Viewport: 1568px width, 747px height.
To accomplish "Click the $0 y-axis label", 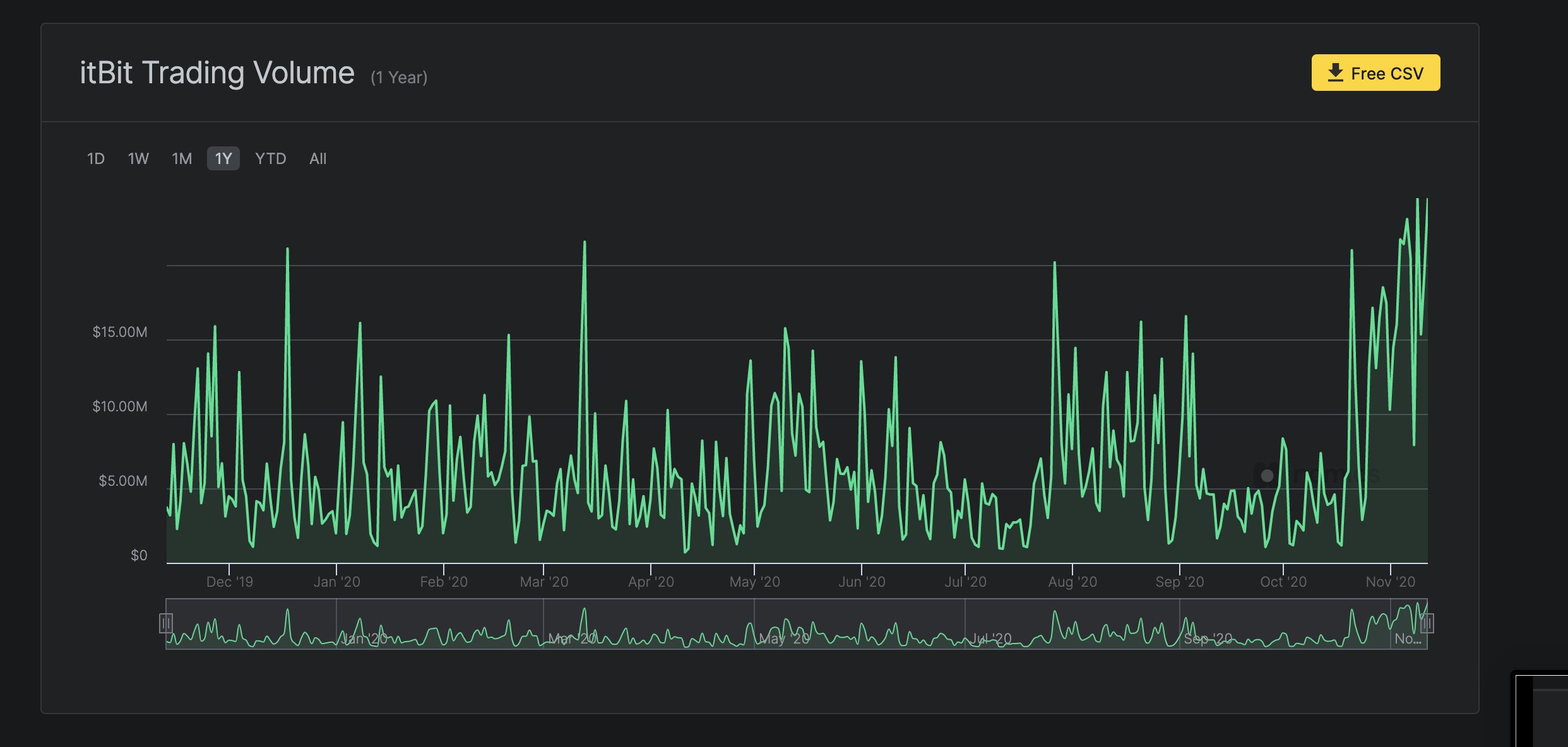I will pos(139,555).
